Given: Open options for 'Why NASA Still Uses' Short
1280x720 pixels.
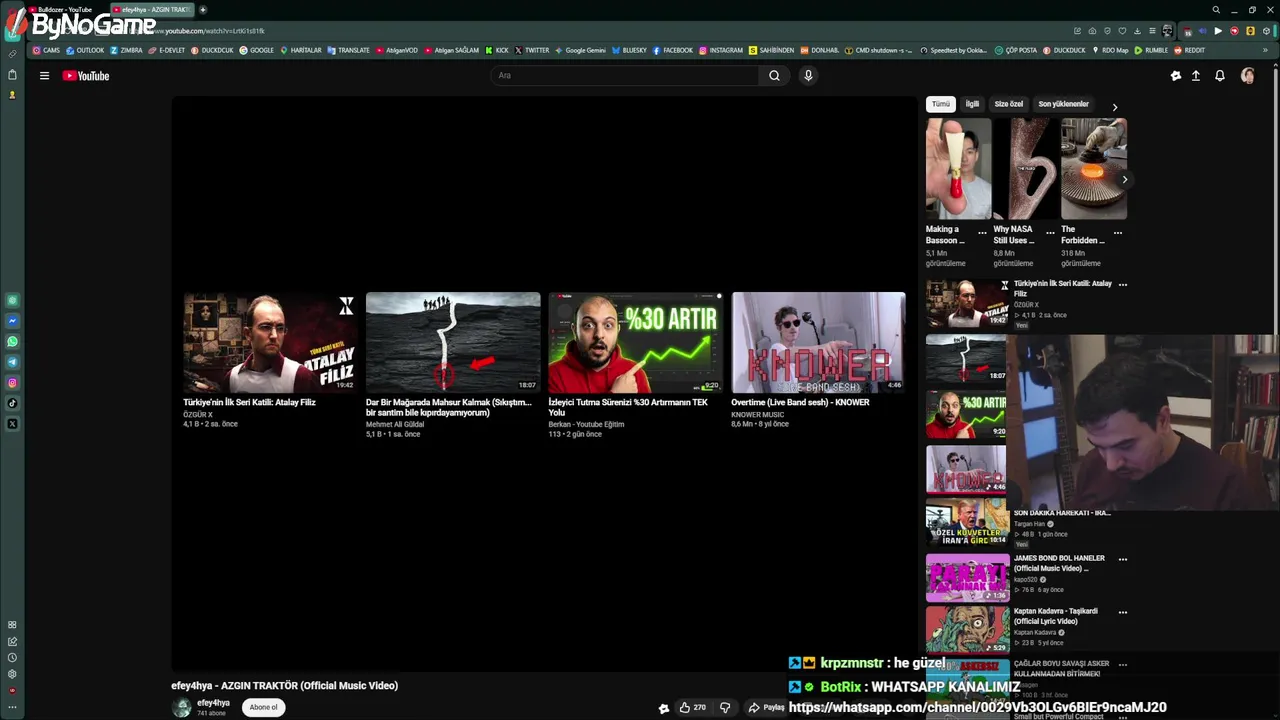Looking at the screenshot, I should (1050, 233).
